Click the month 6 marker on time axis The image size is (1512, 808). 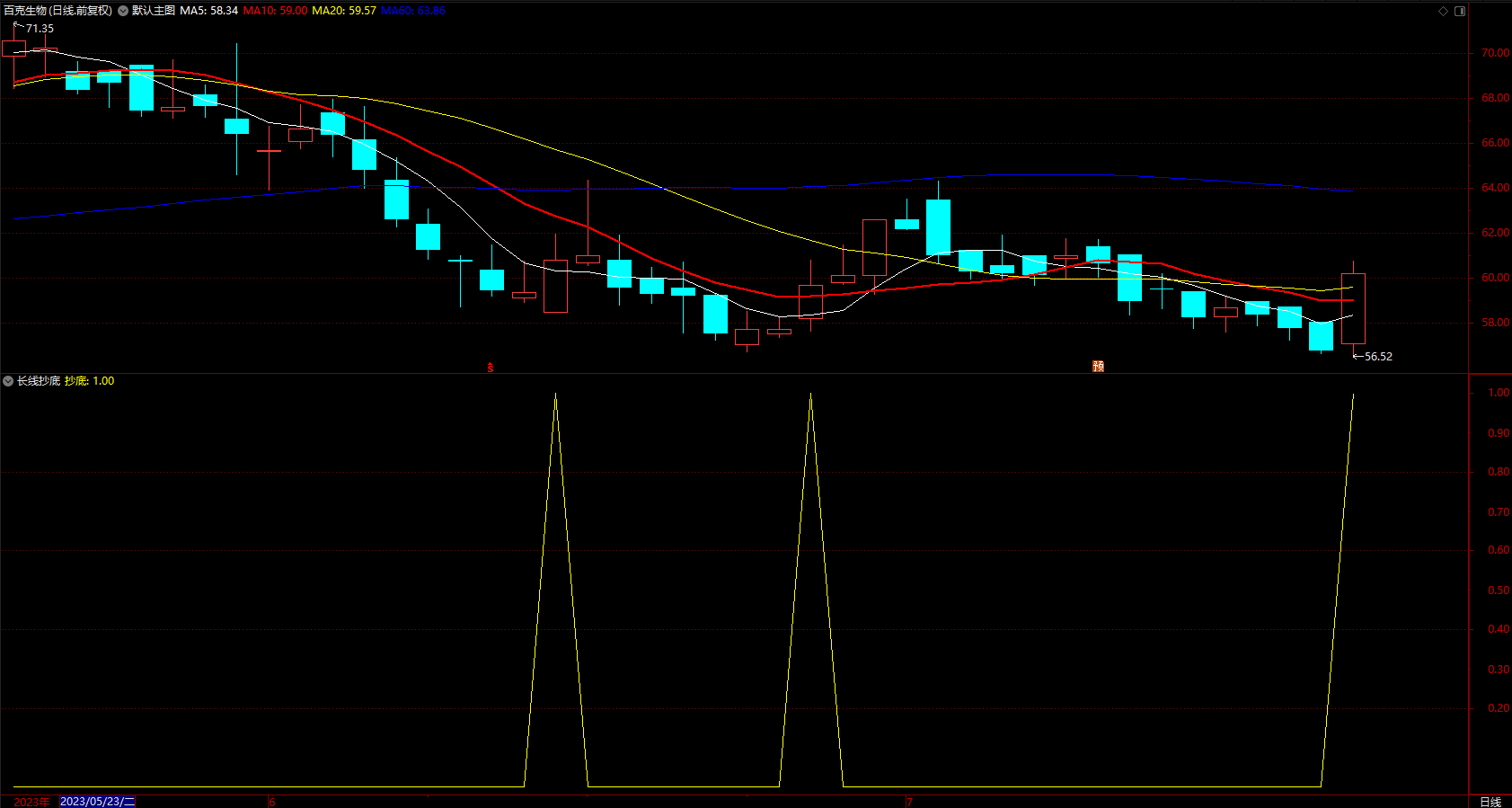tap(271, 802)
